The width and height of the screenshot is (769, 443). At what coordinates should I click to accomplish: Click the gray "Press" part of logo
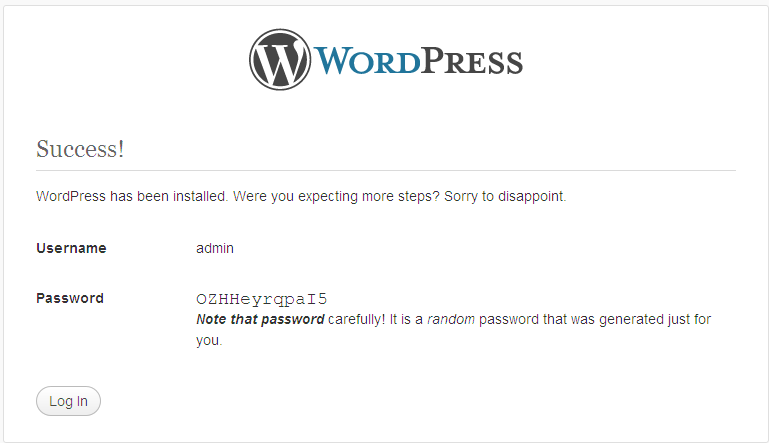[x=472, y=61]
